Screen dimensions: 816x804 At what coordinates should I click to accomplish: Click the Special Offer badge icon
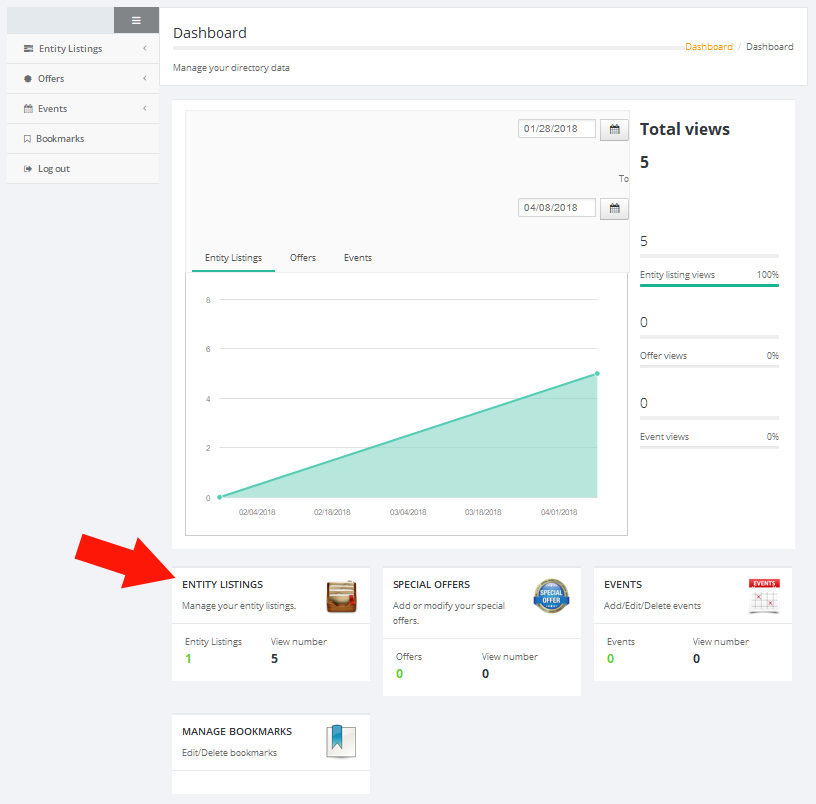tap(551, 596)
